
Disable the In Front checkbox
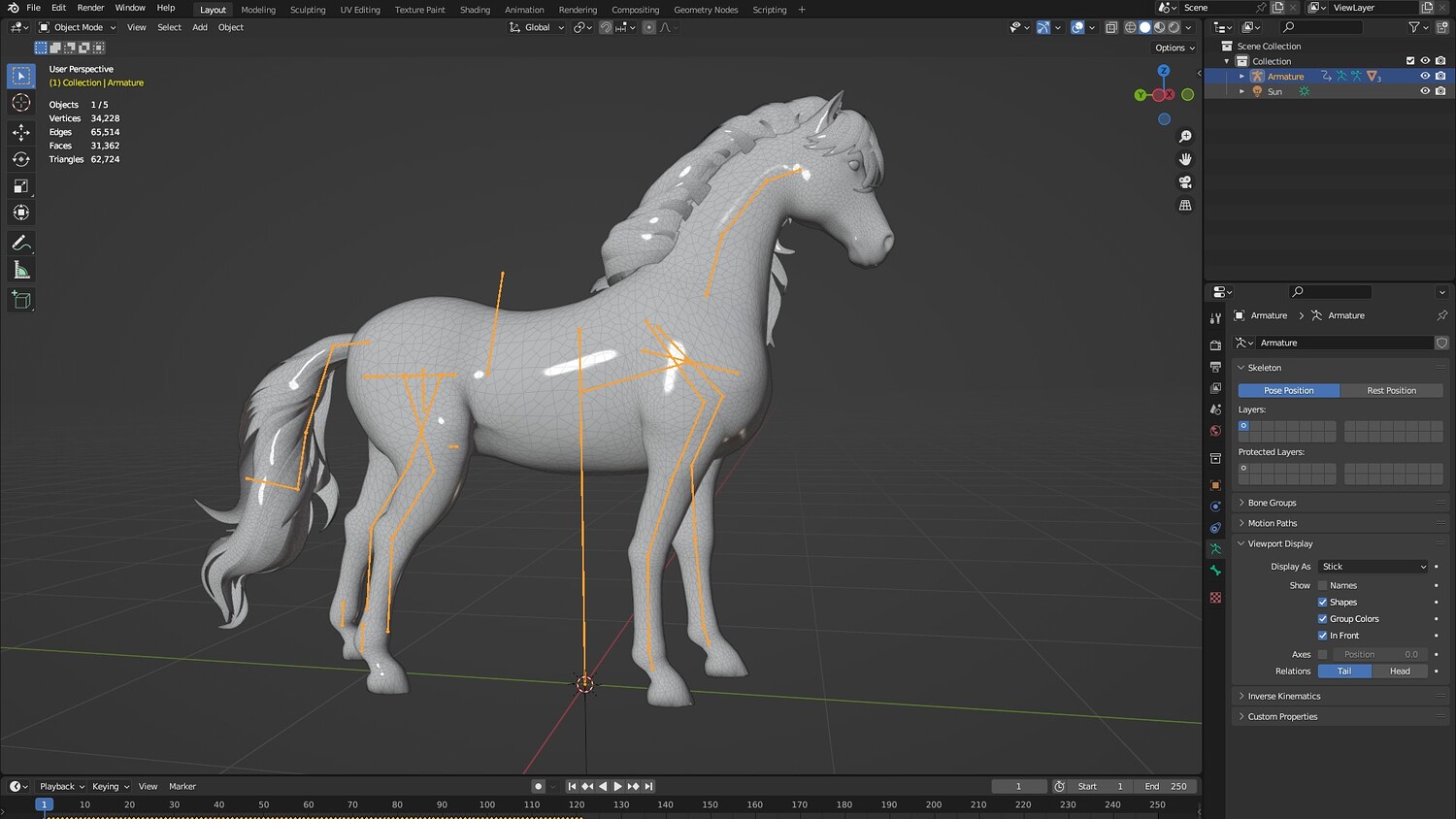1322,636
